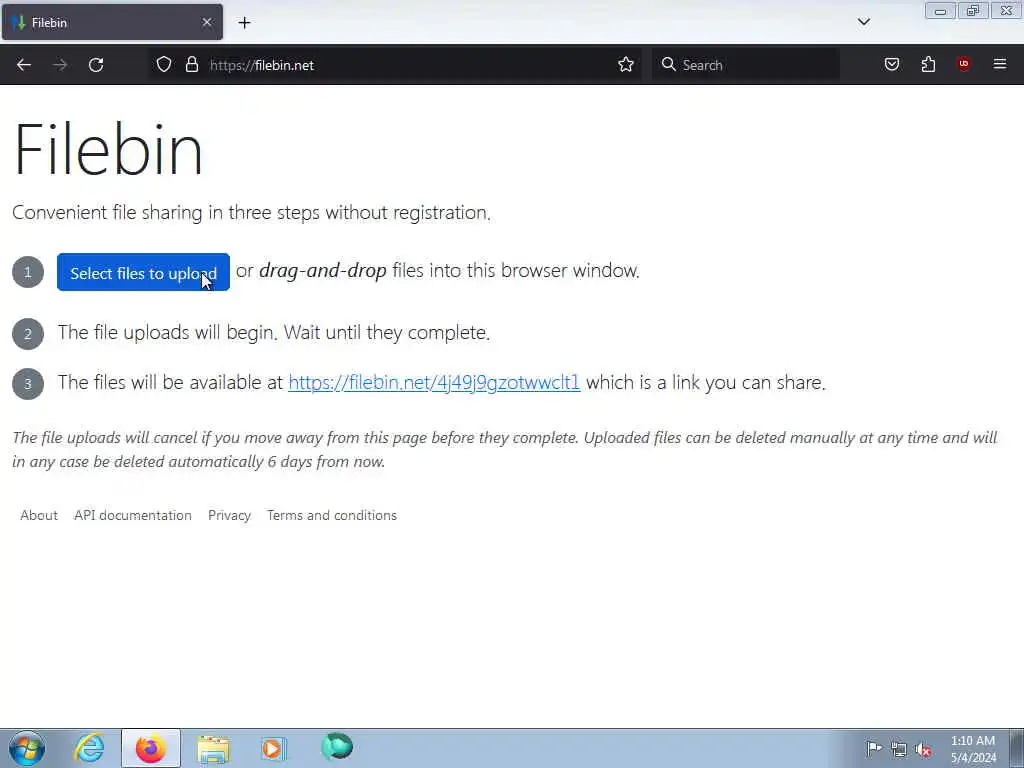This screenshot has height=768, width=1024.
Task: Focus the Search box in toolbar
Action: 745,65
